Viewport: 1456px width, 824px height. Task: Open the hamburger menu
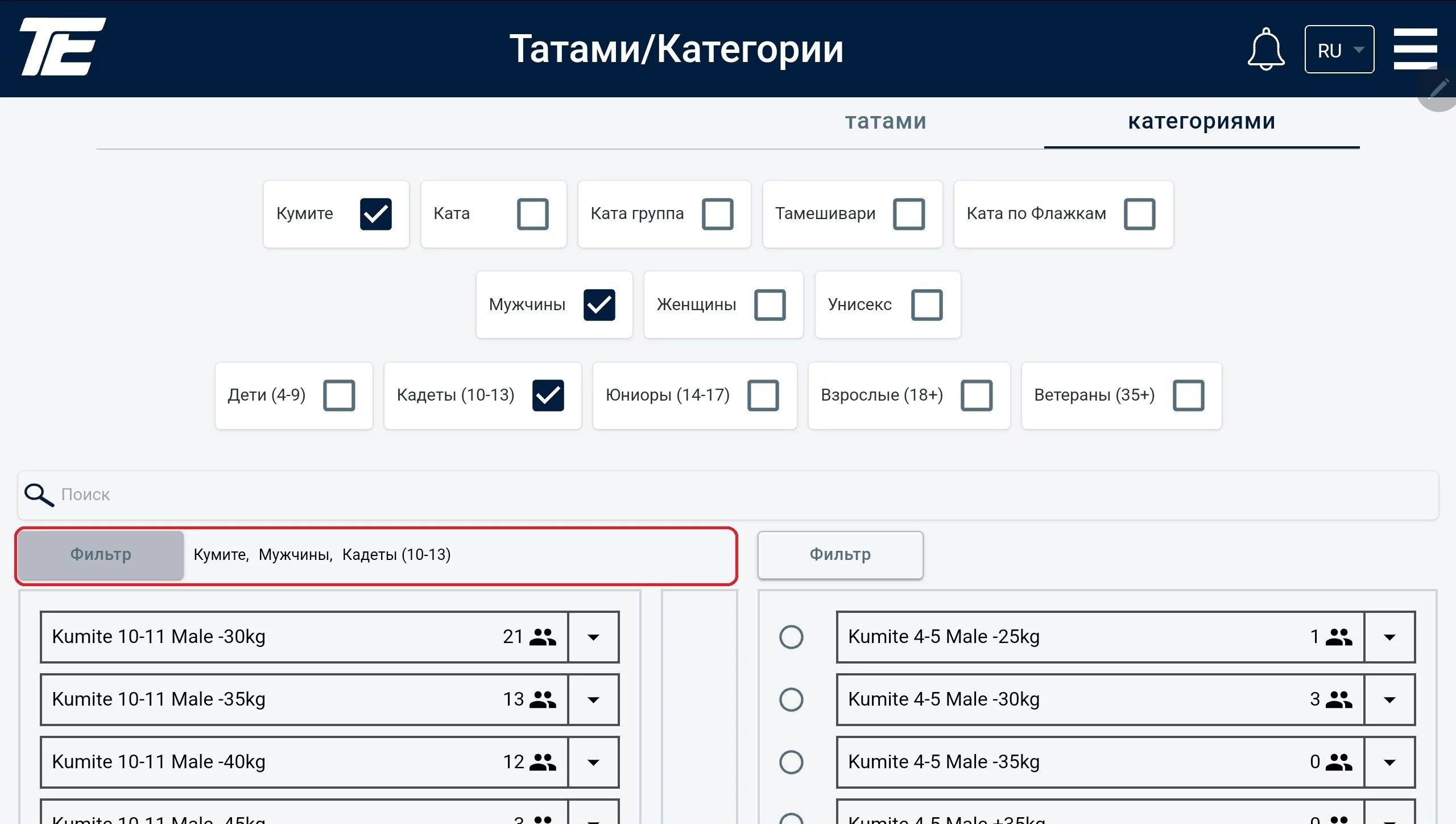point(1415,49)
